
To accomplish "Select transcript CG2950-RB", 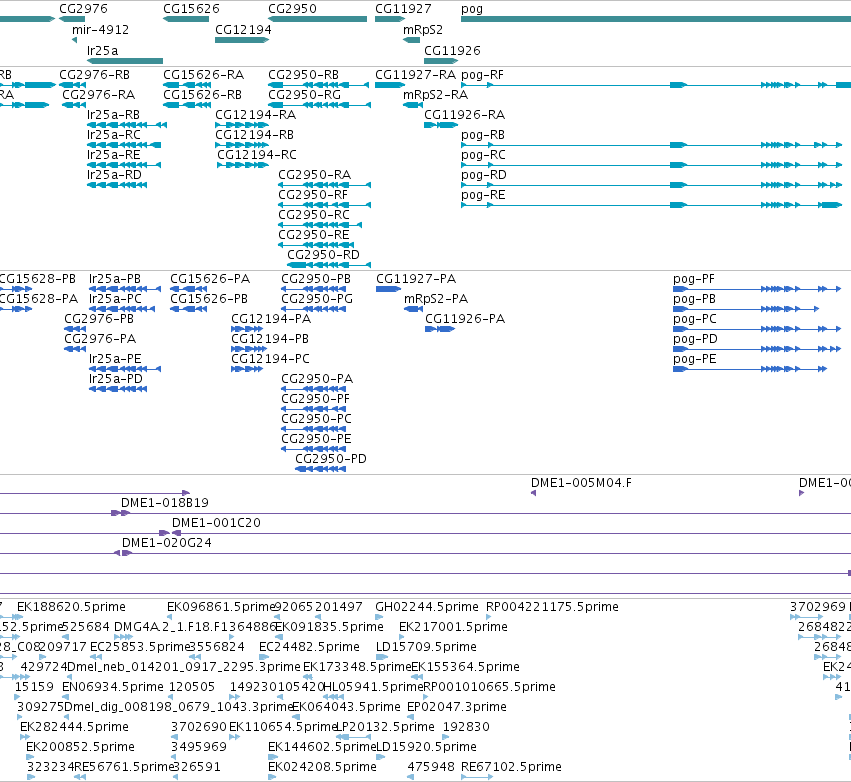I will [x=319, y=85].
